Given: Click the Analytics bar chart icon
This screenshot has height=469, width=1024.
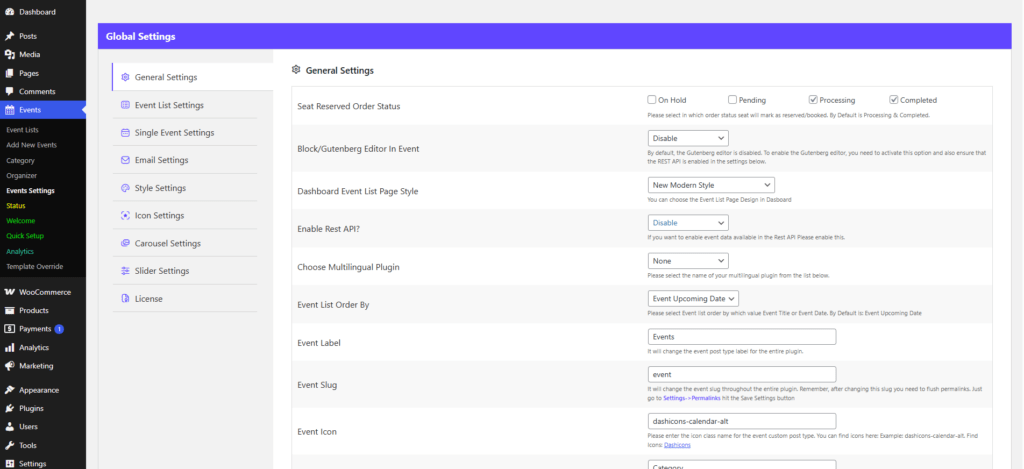Looking at the screenshot, I should click(9, 348).
